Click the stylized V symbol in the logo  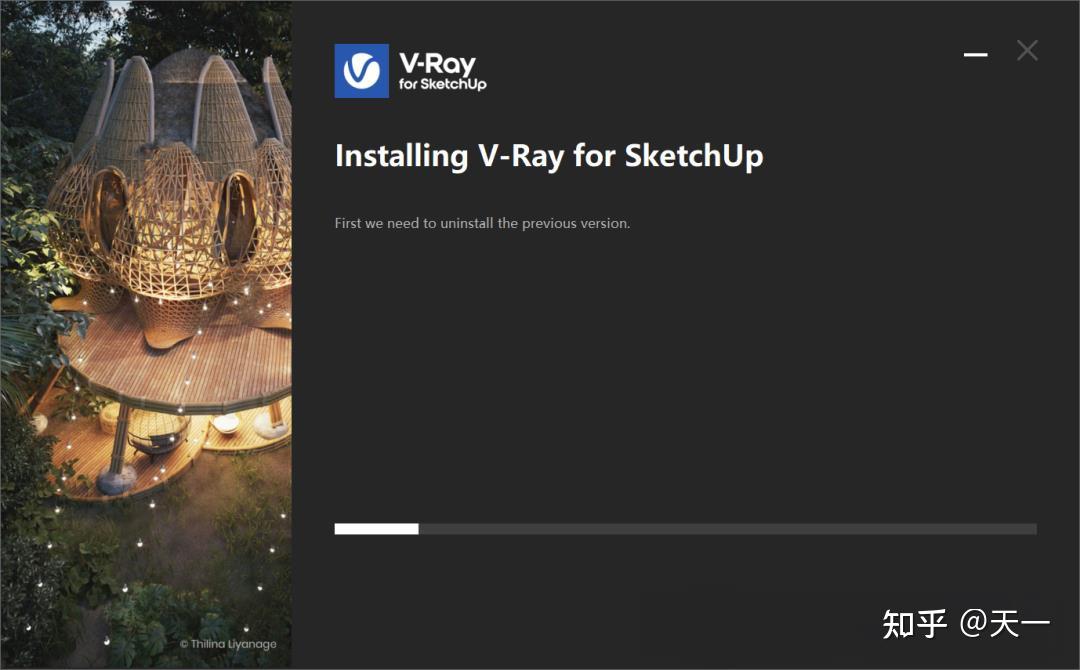pos(360,69)
